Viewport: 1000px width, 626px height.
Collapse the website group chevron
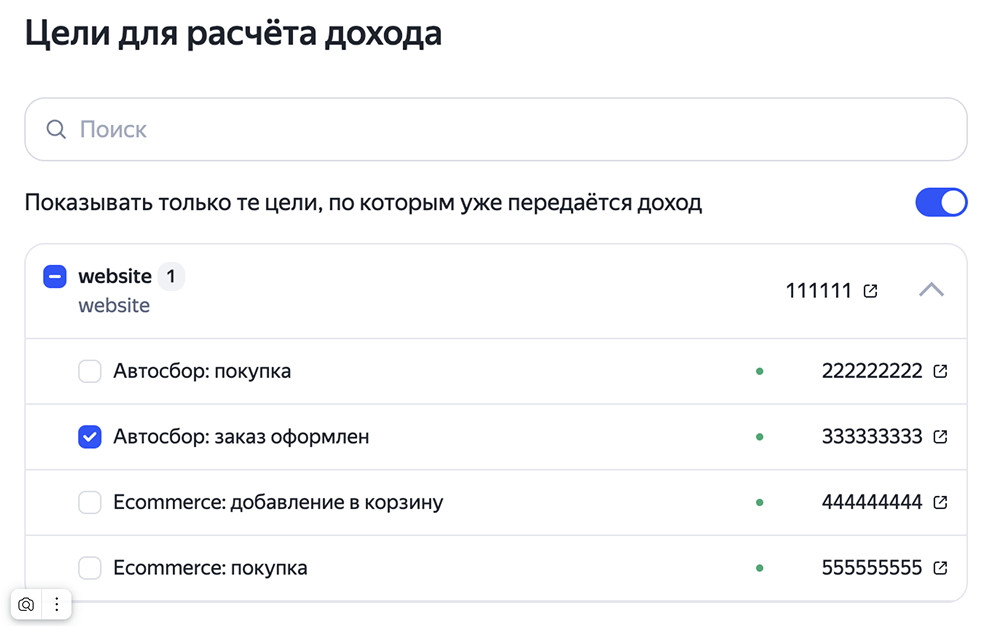point(931,290)
